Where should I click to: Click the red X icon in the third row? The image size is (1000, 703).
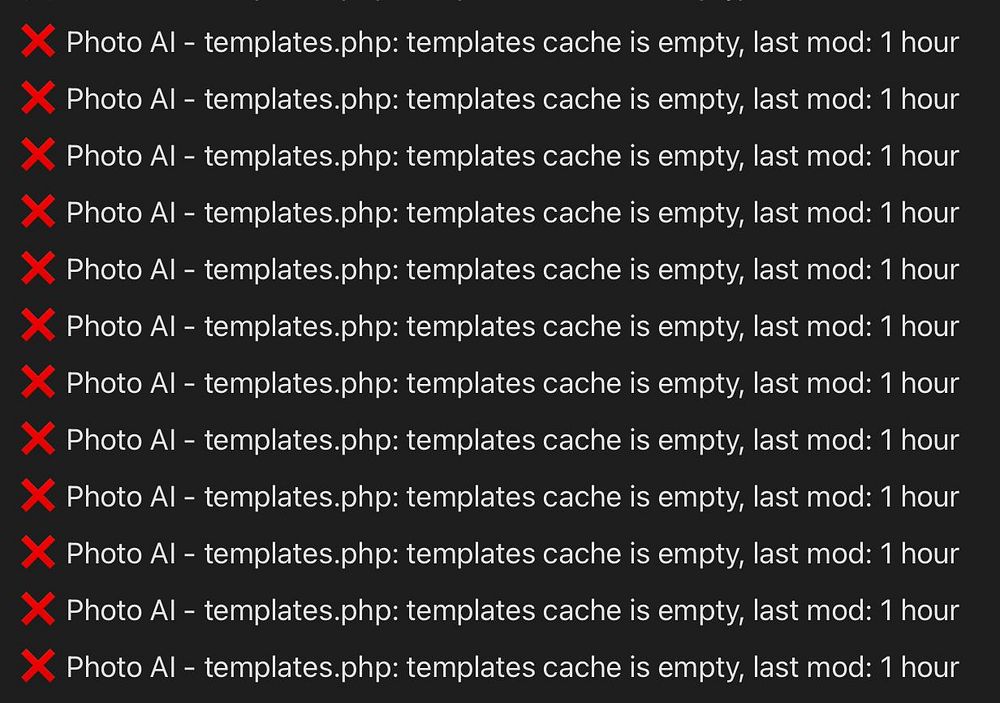37,156
